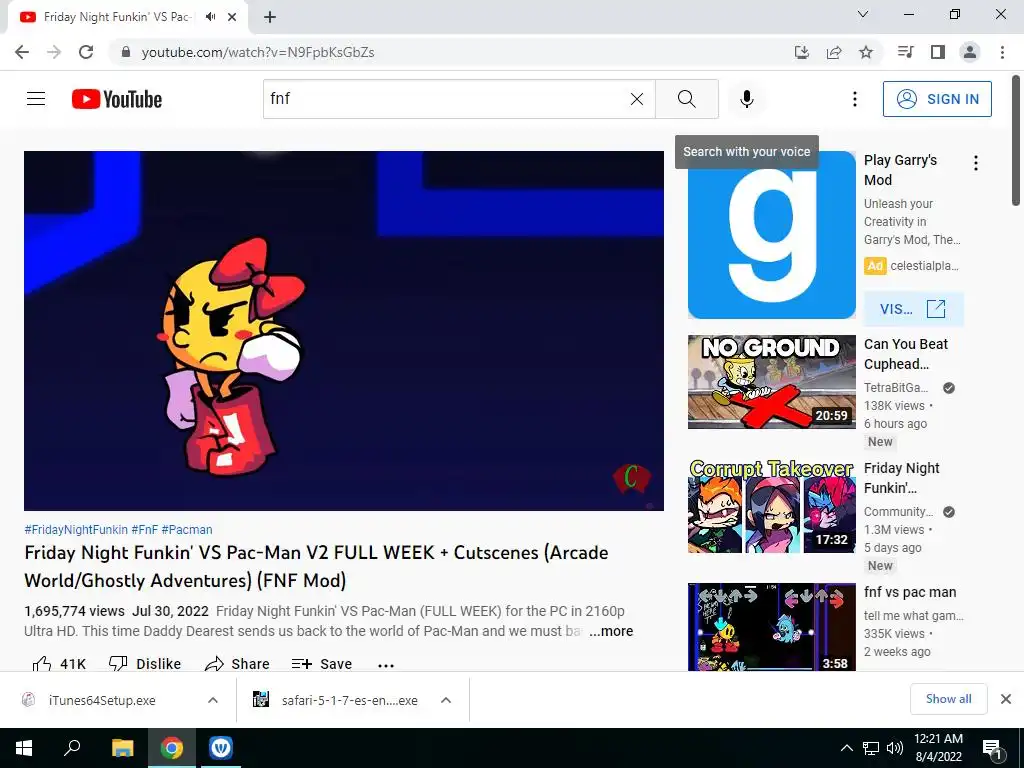
Task: Expand the iTunes64Setup.exe download options chevron
Action: tap(213, 700)
